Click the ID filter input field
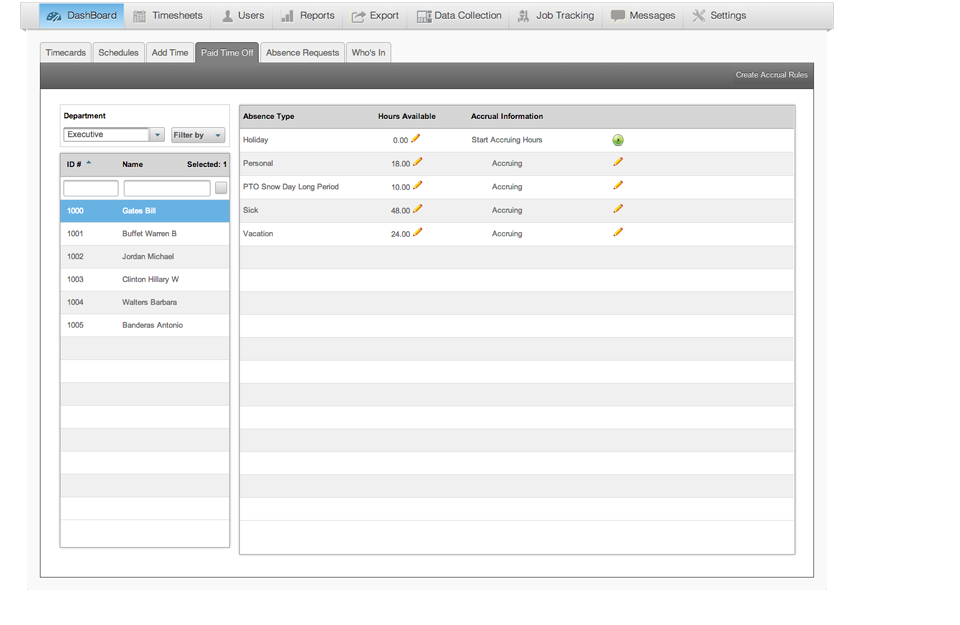960x625 pixels. [91, 188]
